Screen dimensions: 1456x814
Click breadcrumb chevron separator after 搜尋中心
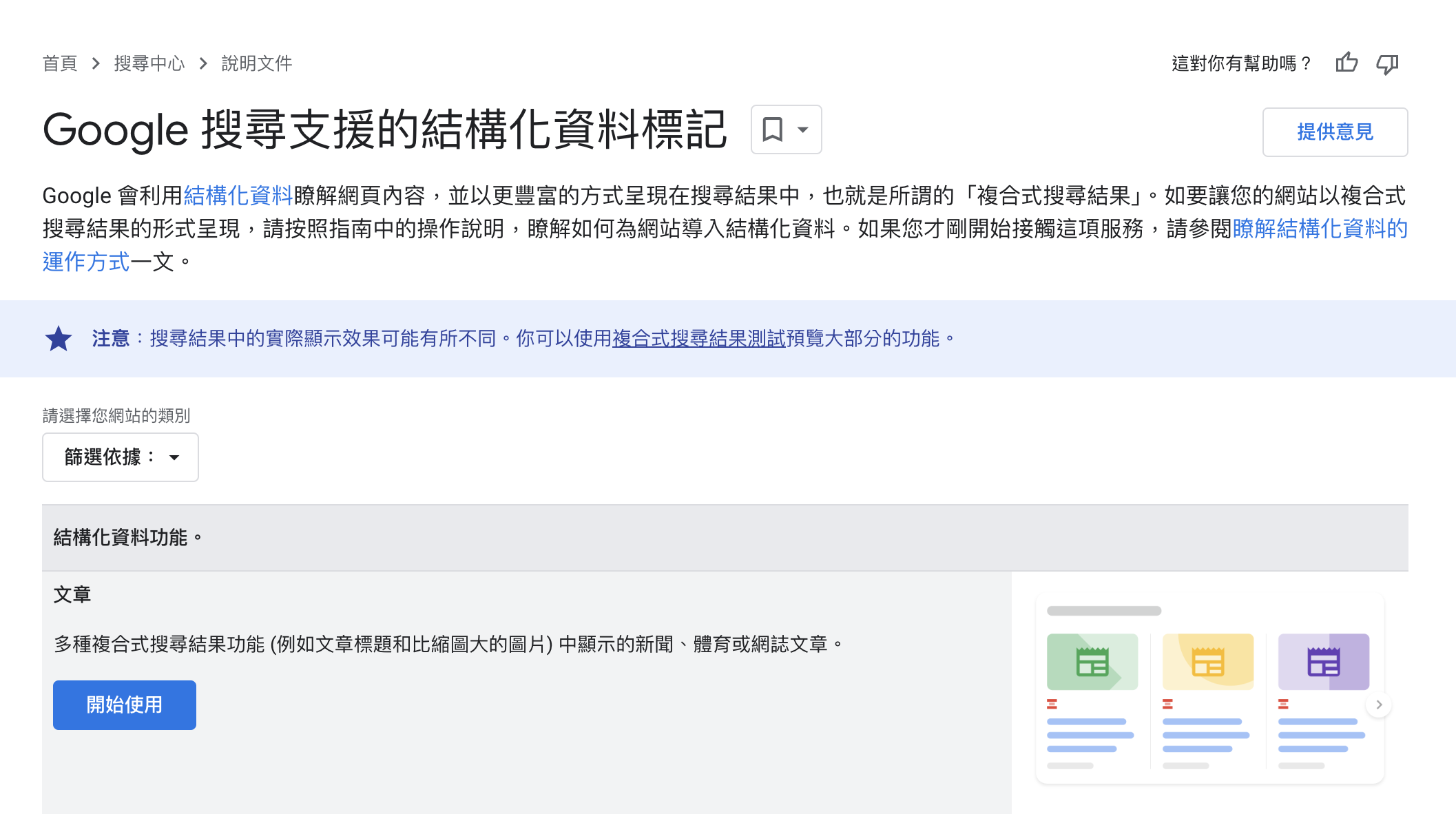pyautogui.click(x=203, y=63)
